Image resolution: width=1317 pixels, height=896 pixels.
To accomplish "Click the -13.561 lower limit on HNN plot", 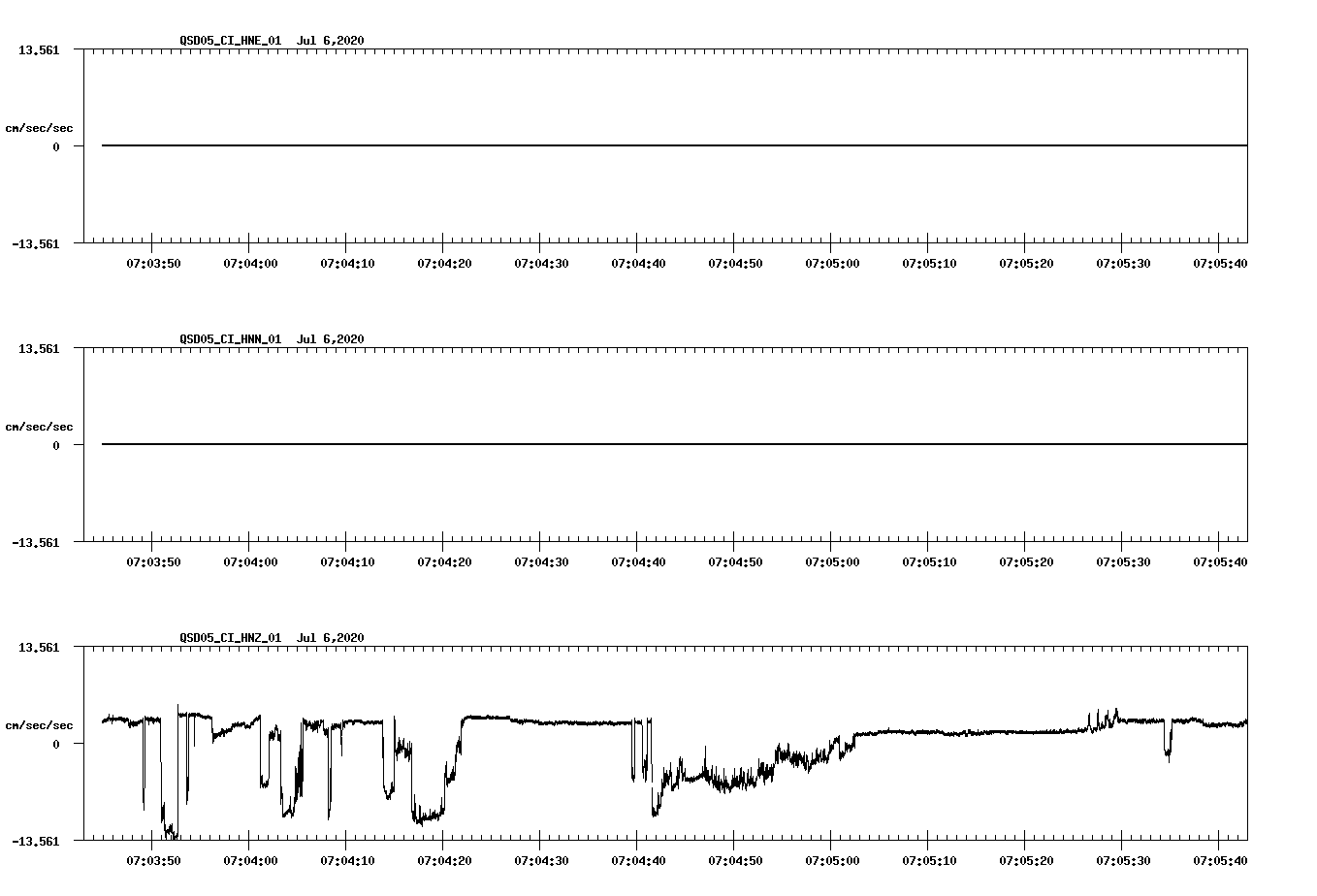I will pyautogui.click(x=36, y=543).
